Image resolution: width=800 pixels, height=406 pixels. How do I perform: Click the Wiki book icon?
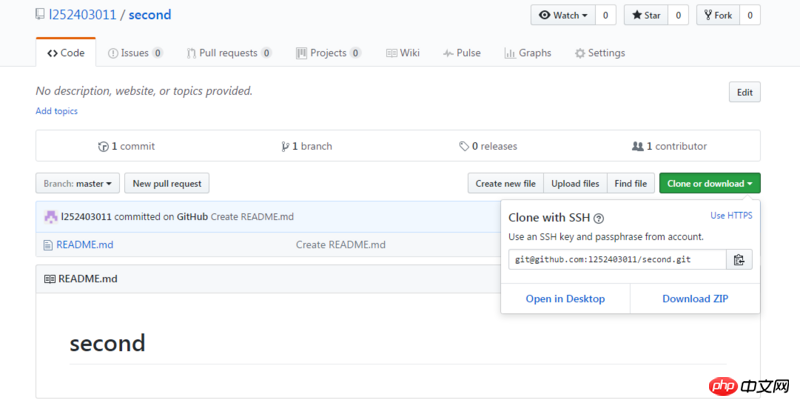point(391,54)
